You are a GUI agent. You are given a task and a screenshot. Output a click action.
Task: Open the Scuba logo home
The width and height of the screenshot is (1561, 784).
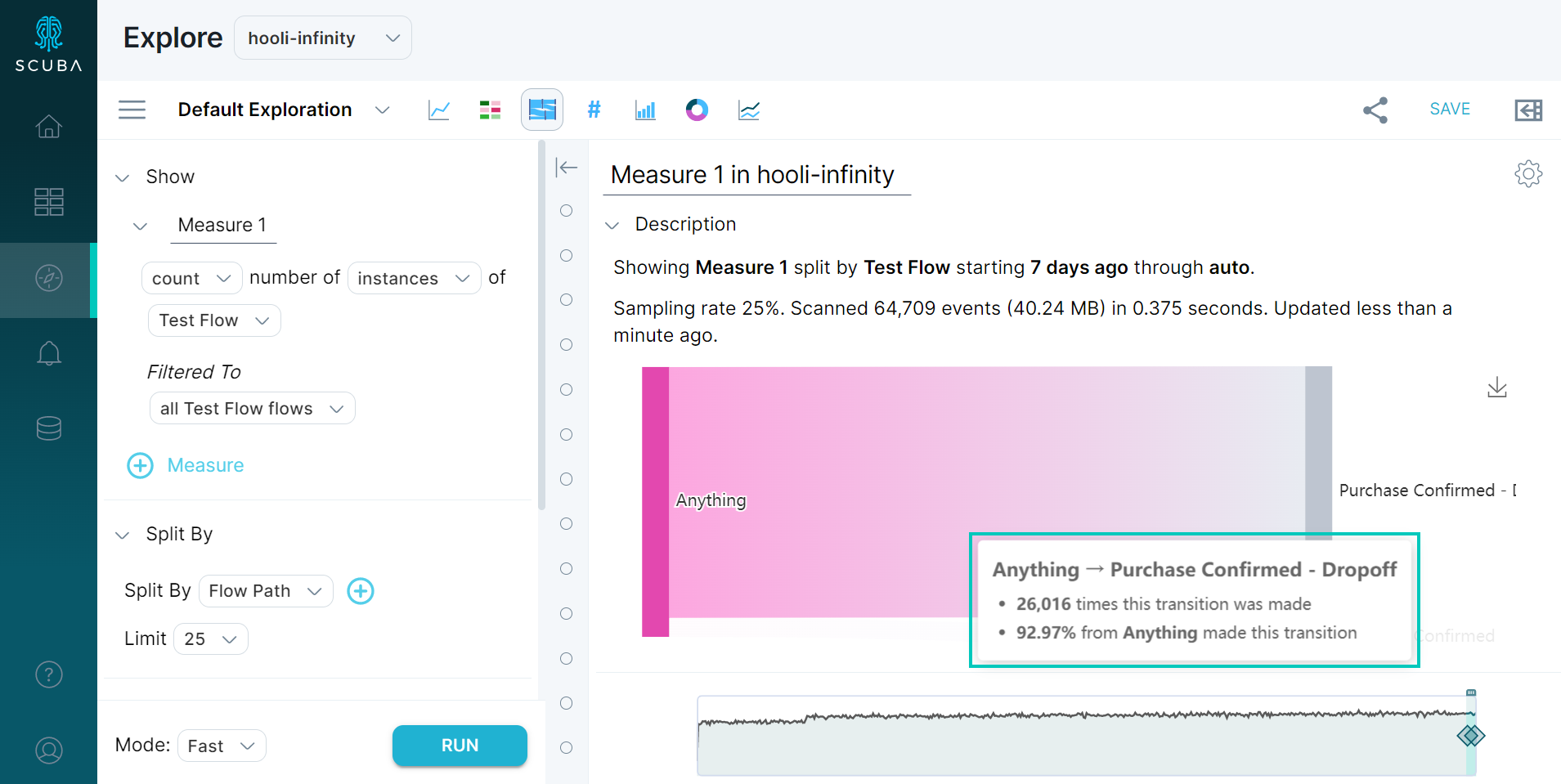point(48,44)
